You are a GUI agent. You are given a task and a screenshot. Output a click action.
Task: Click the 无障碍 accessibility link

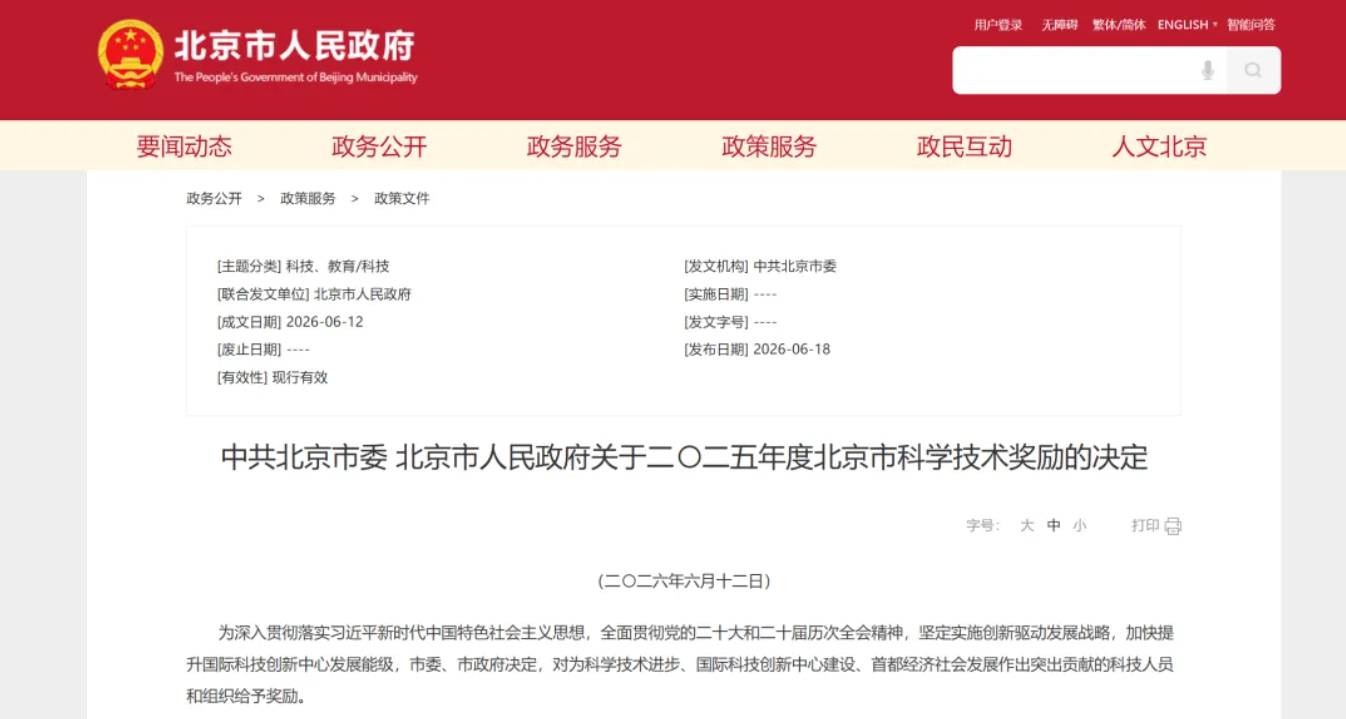point(1059,25)
